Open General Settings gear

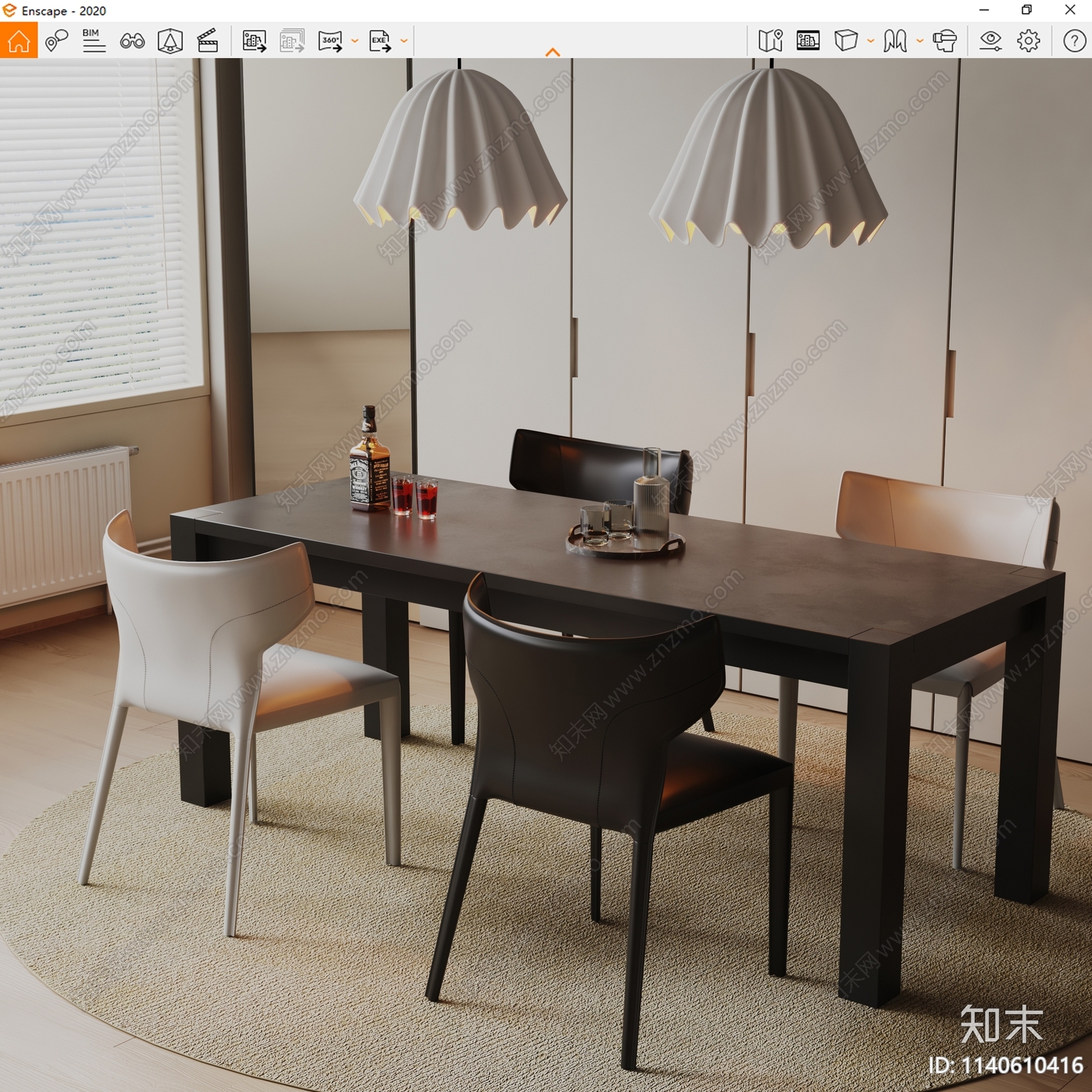point(1029,41)
